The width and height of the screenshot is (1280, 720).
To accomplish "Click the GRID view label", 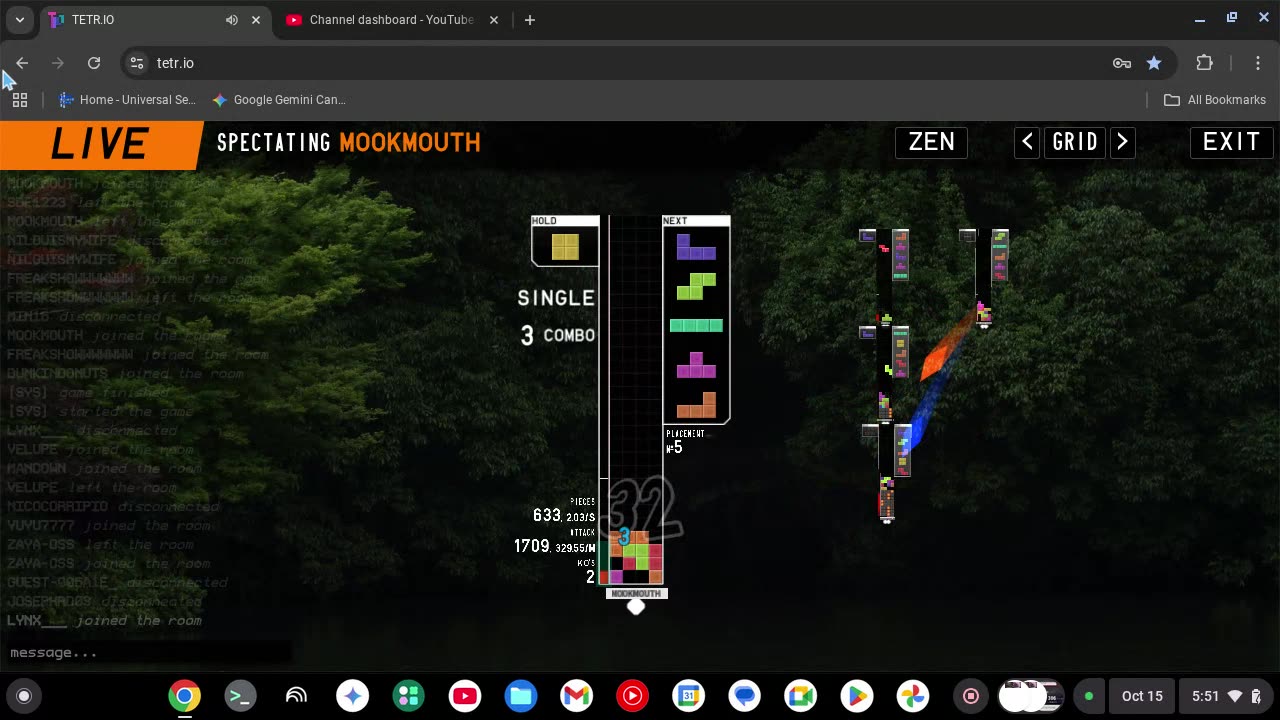I will point(1075,142).
